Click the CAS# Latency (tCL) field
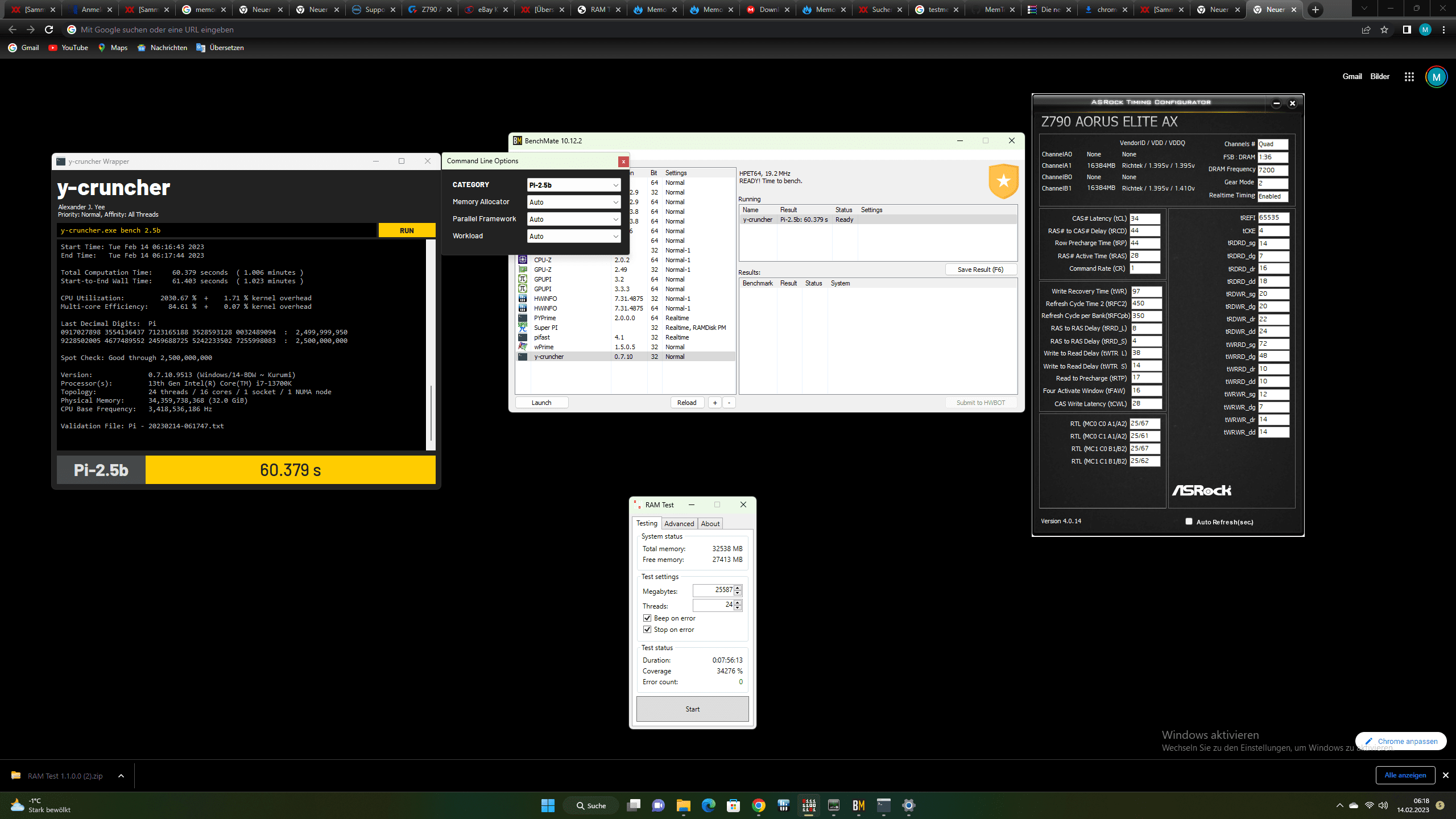 [1145, 218]
